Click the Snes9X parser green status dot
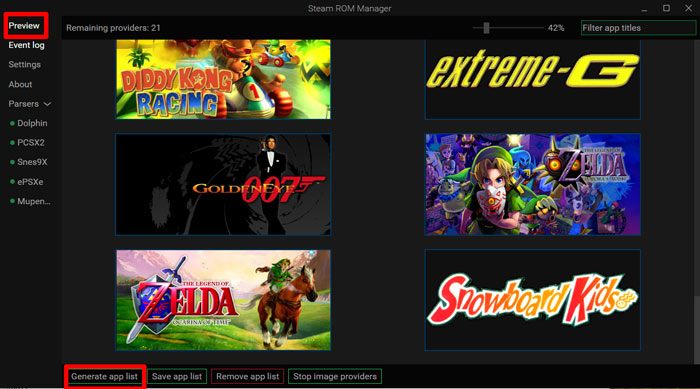This screenshot has width=700, height=389. tap(12, 162)
